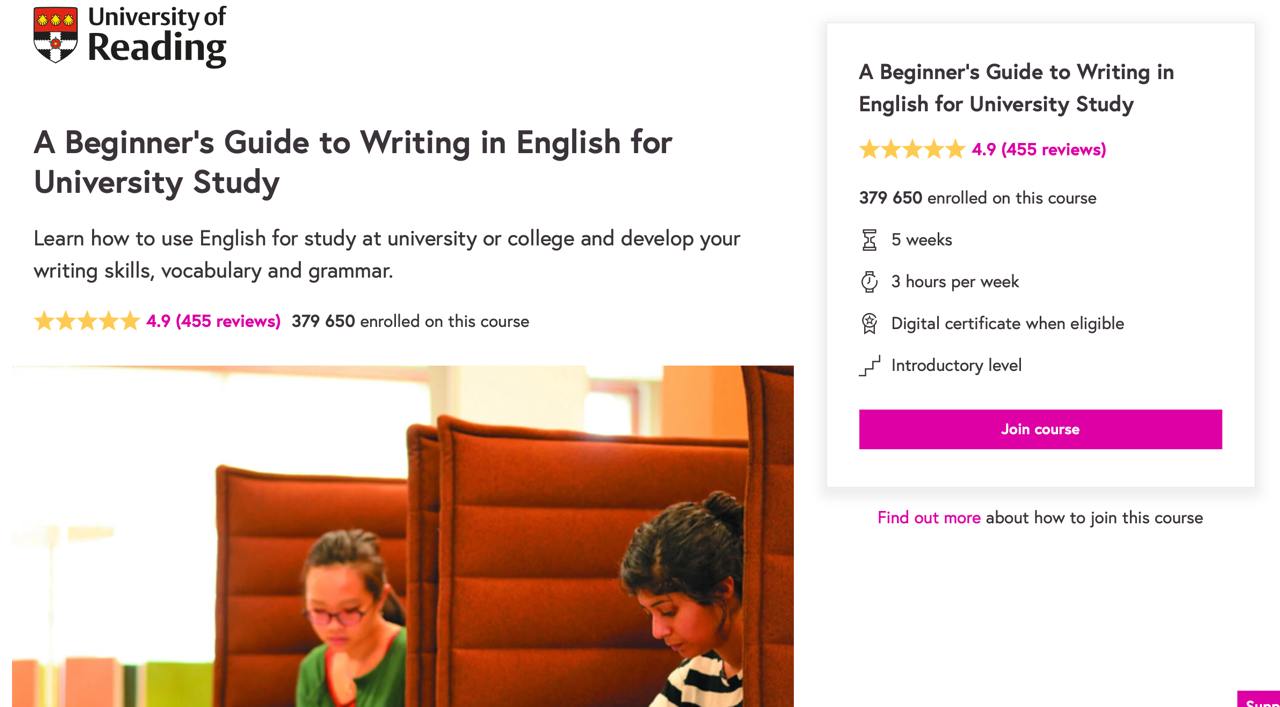Screen dimensions: 1280x707
Task: Click the University of Reading shield crest
Action: (x=55, y=35)
